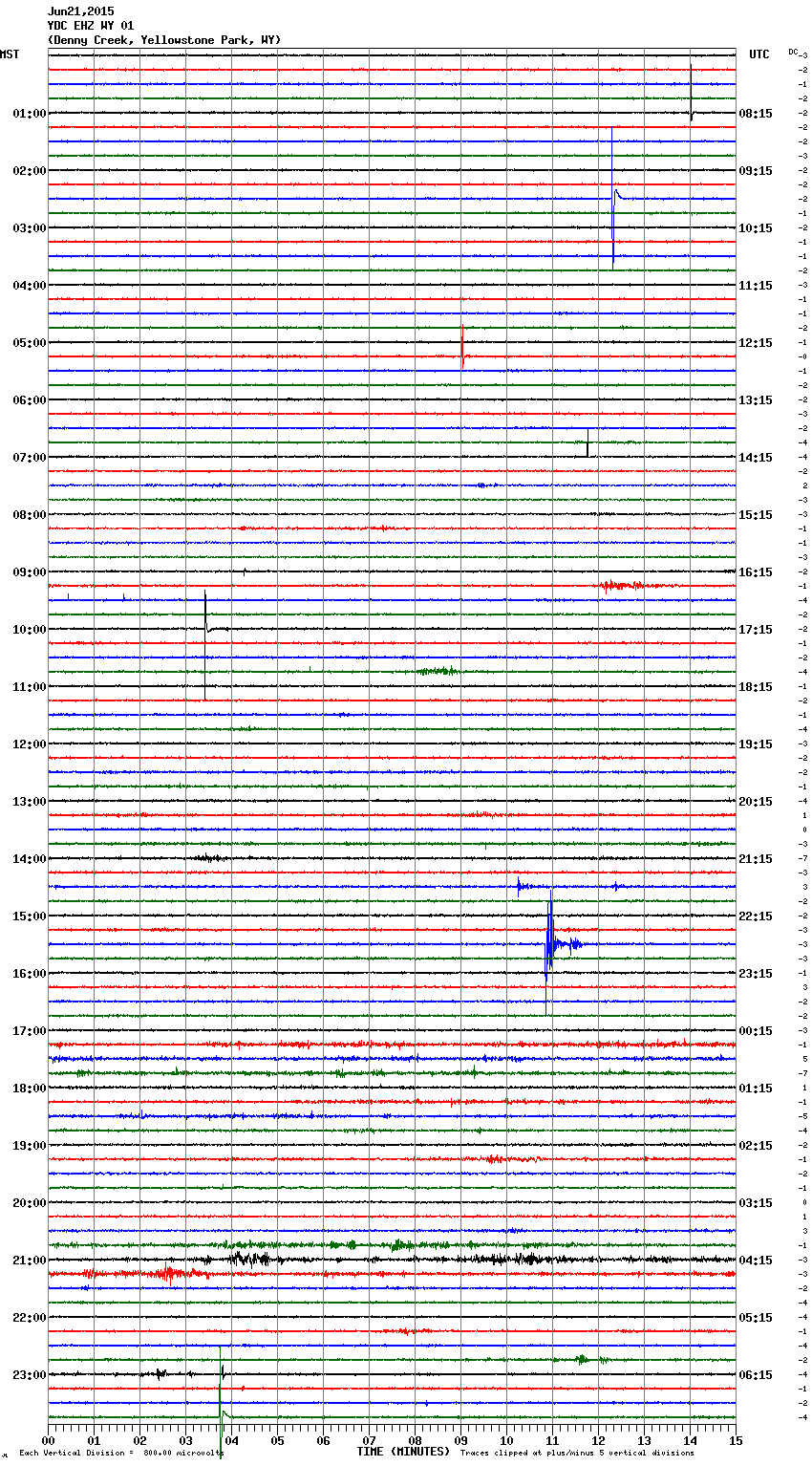Click the 20:15 UTC time label
The width and height of the screenshot is (812, 1466).
756,802
